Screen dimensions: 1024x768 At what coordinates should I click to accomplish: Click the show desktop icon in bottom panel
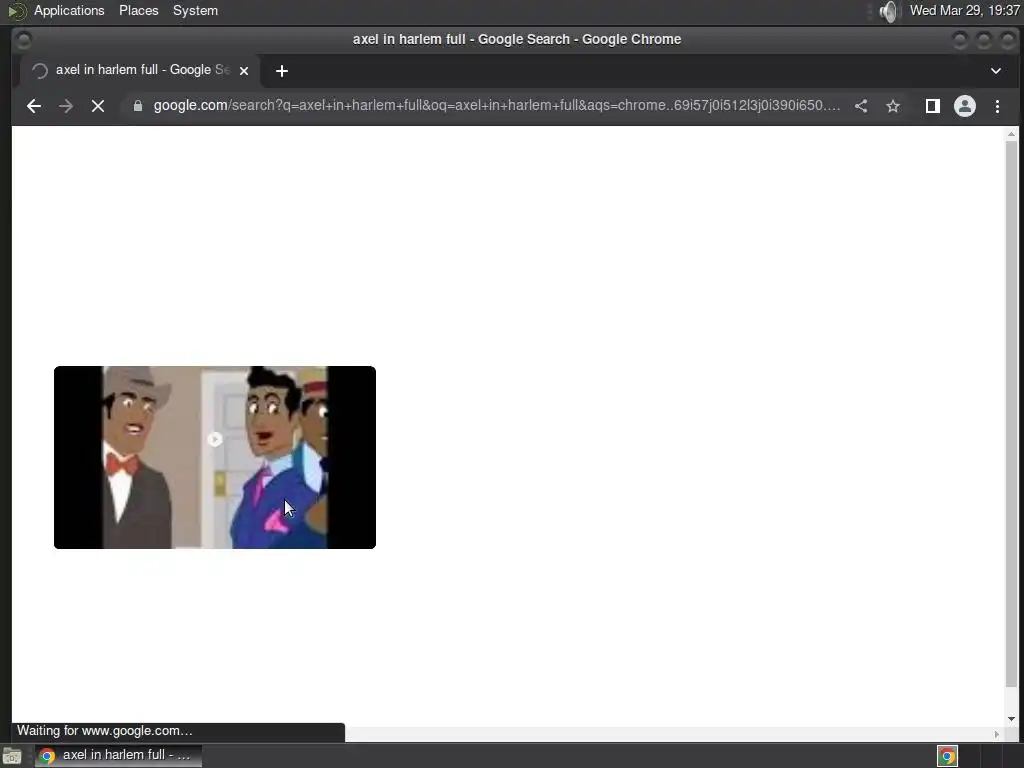(12, 756)
